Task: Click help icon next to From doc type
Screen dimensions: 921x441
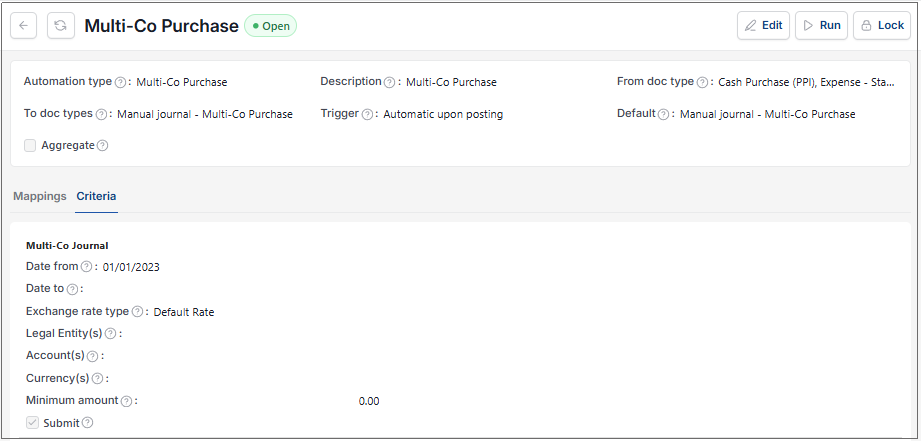Action: click(702, 82)
